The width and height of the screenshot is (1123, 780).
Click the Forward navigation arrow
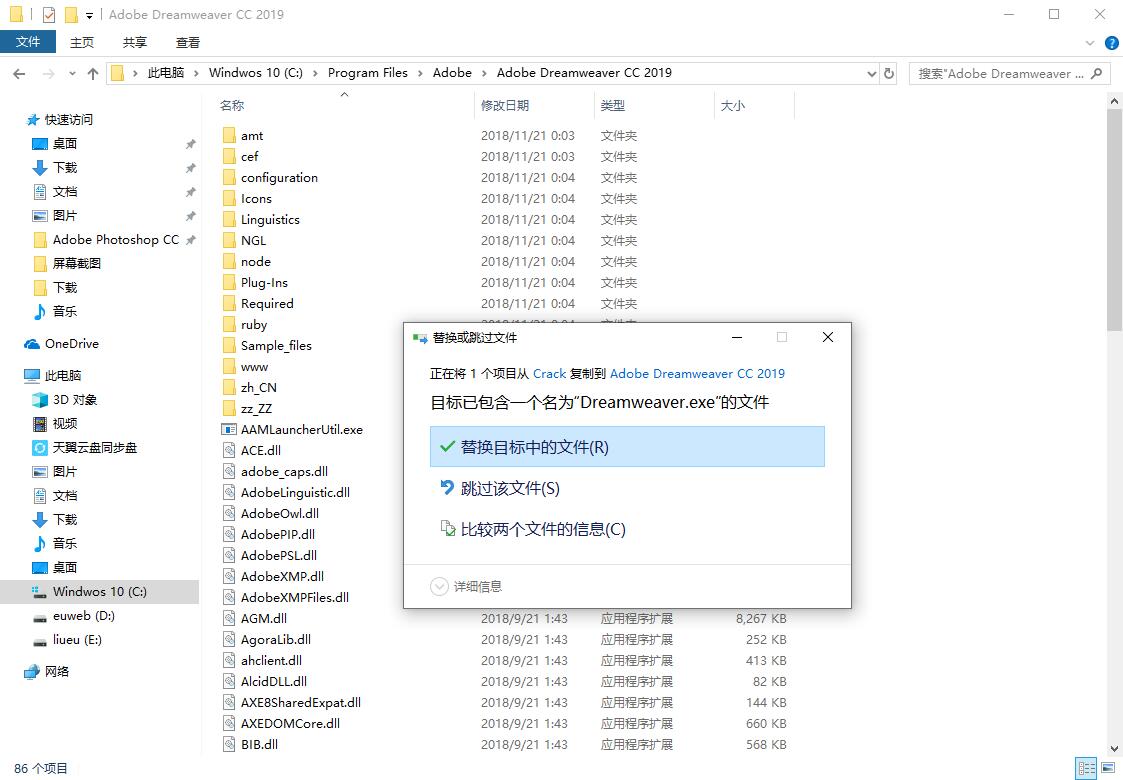tap(48, 74)
